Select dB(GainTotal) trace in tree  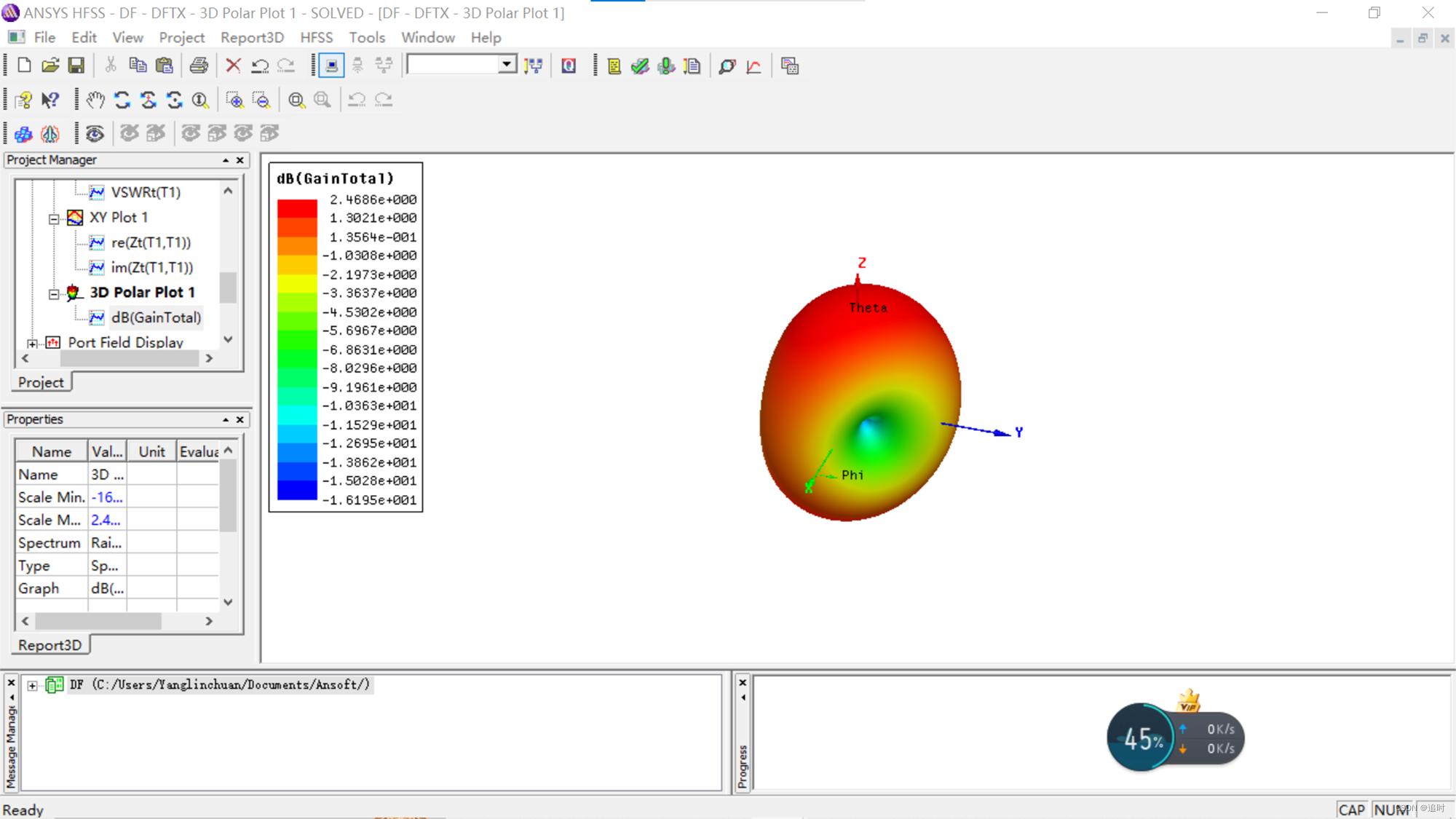[156, 317]
